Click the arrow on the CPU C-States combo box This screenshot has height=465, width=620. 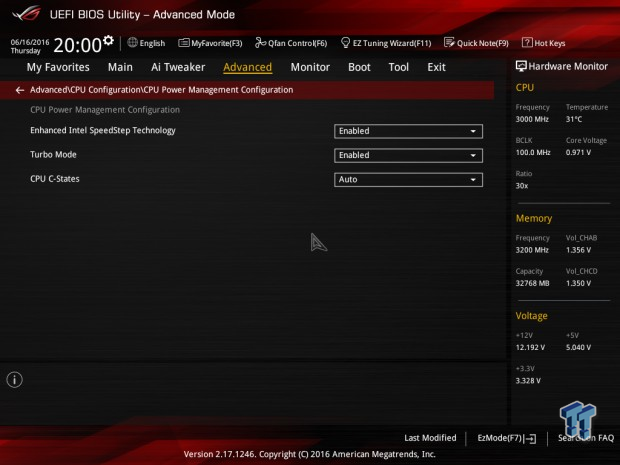point(473,180)
